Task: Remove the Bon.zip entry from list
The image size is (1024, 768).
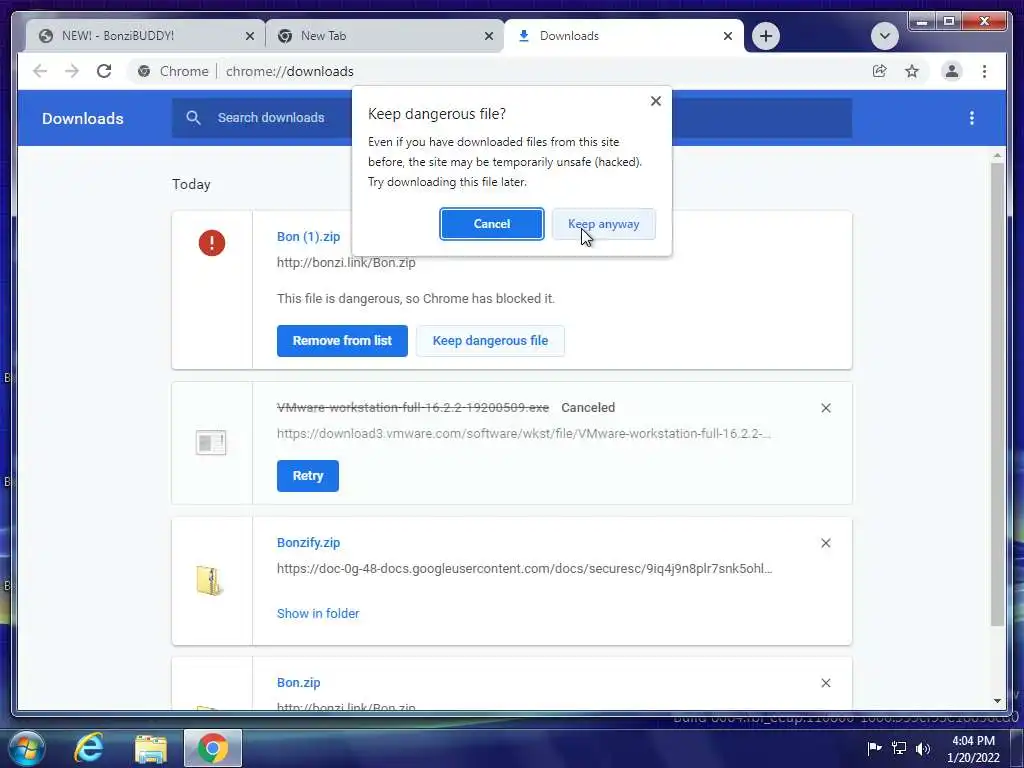Action: 825,683
